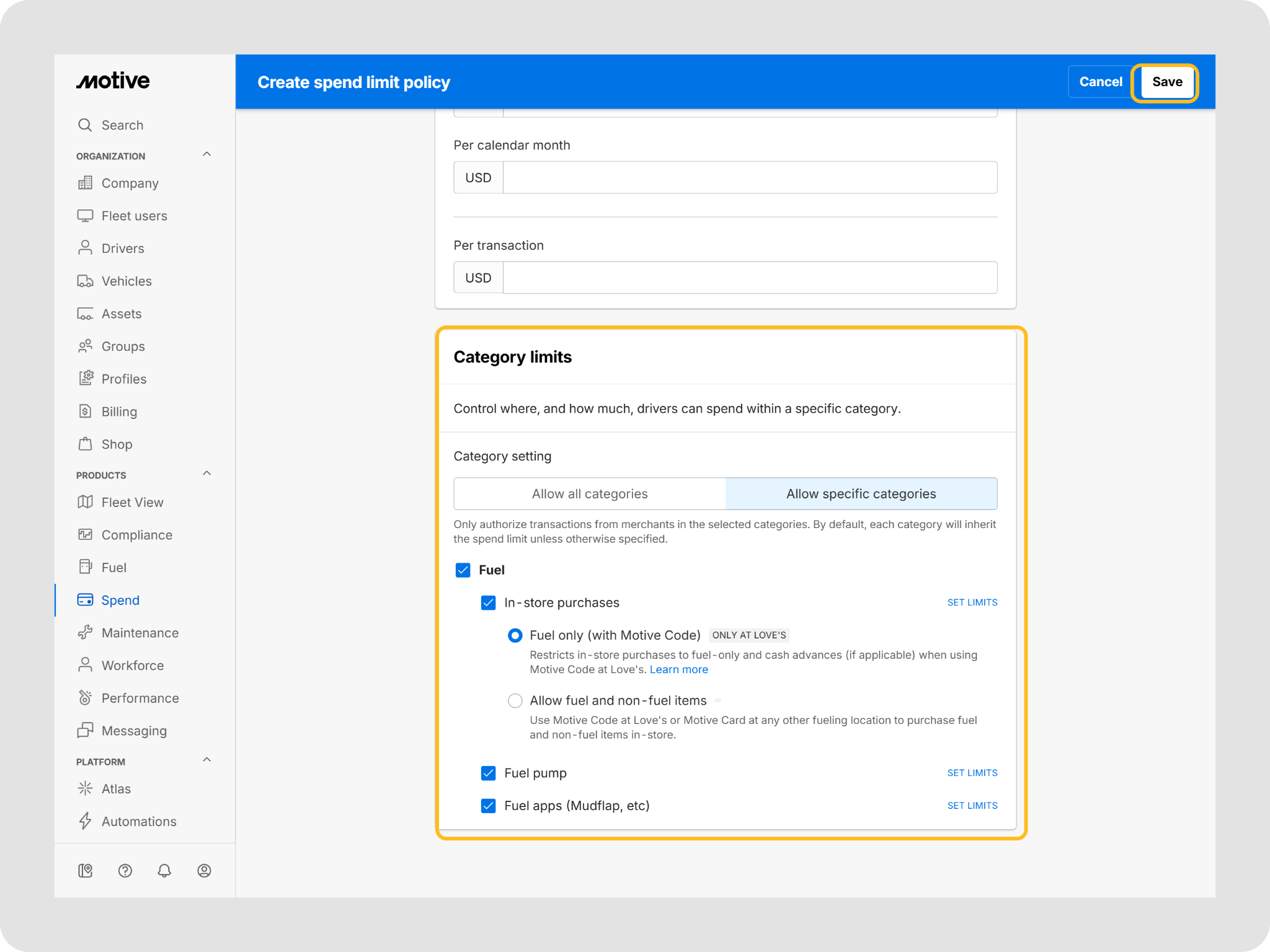Viewport: 1270px width, 952px height.
Task: Click the Assets trailer icon
Action: click(x=85, y=314)
